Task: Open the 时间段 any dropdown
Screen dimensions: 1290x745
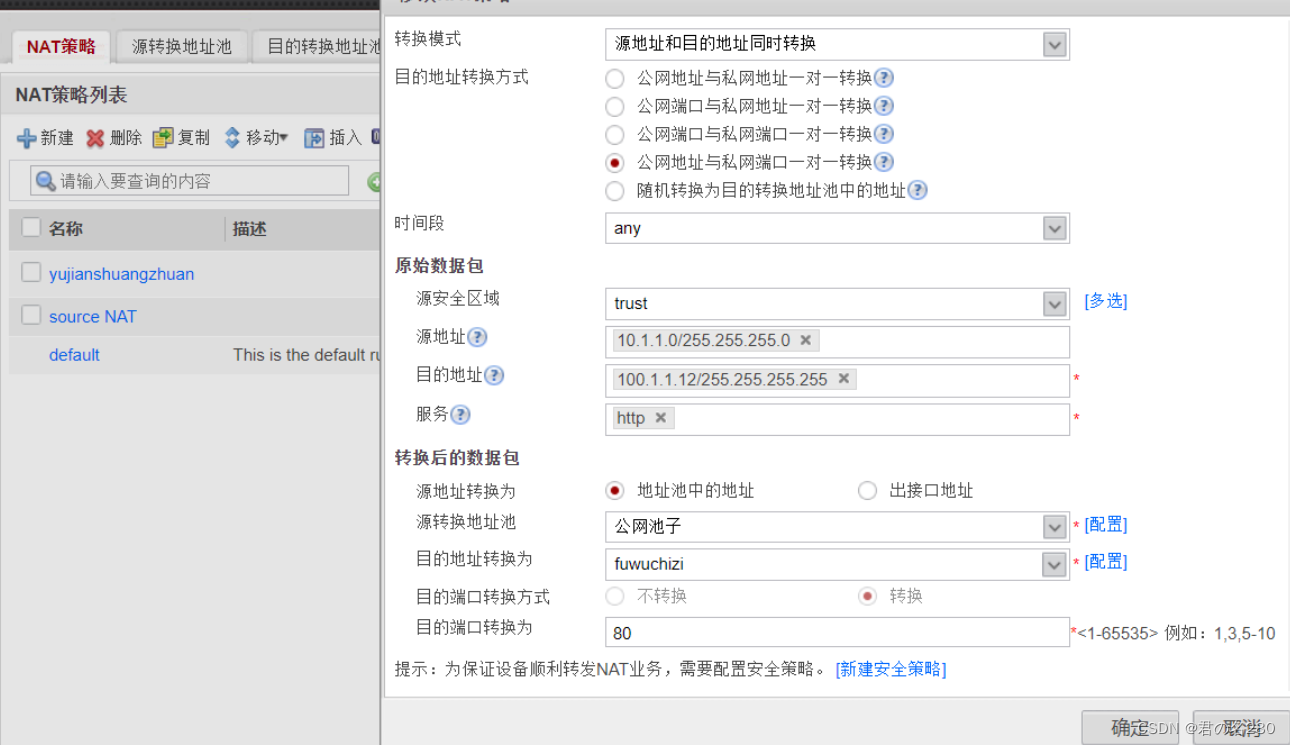Action: (1054, 229)
